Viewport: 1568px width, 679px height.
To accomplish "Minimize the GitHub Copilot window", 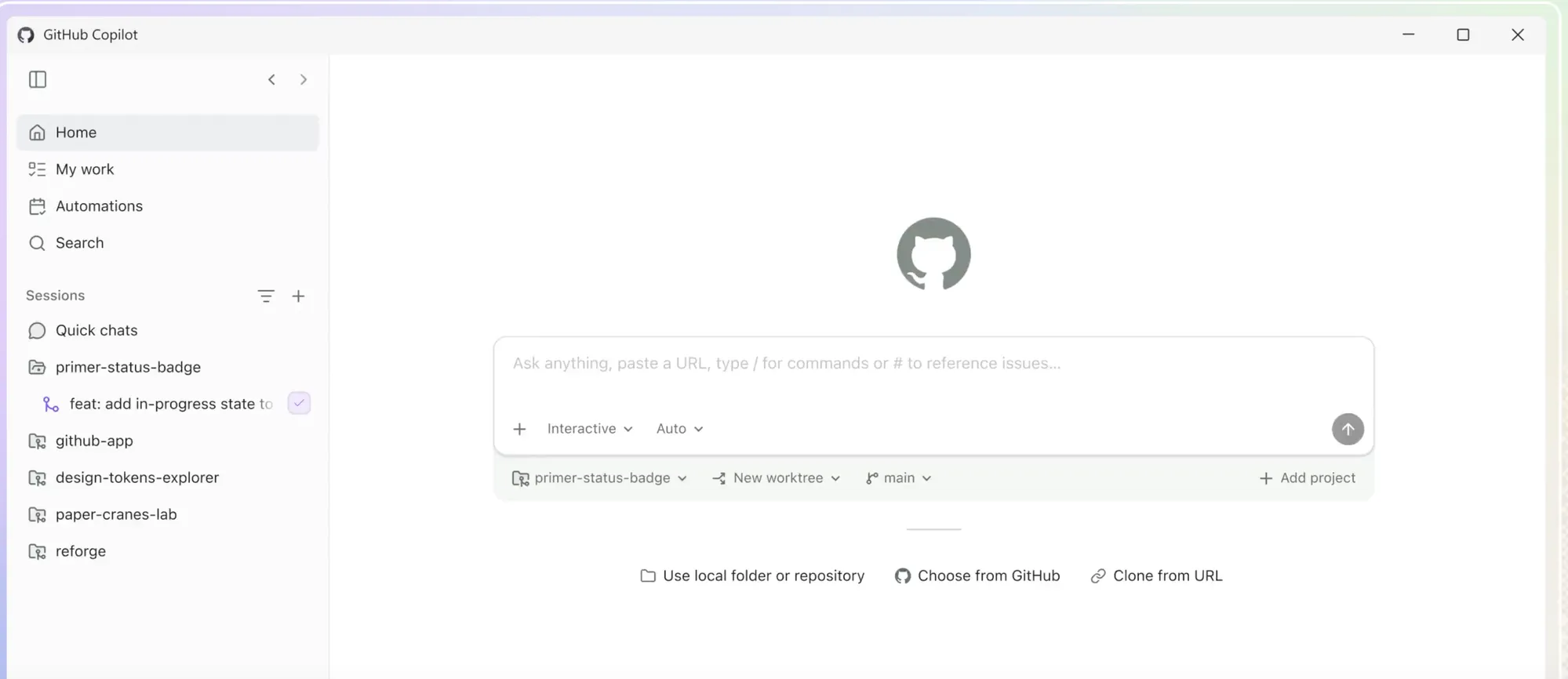I will 1409,35.
